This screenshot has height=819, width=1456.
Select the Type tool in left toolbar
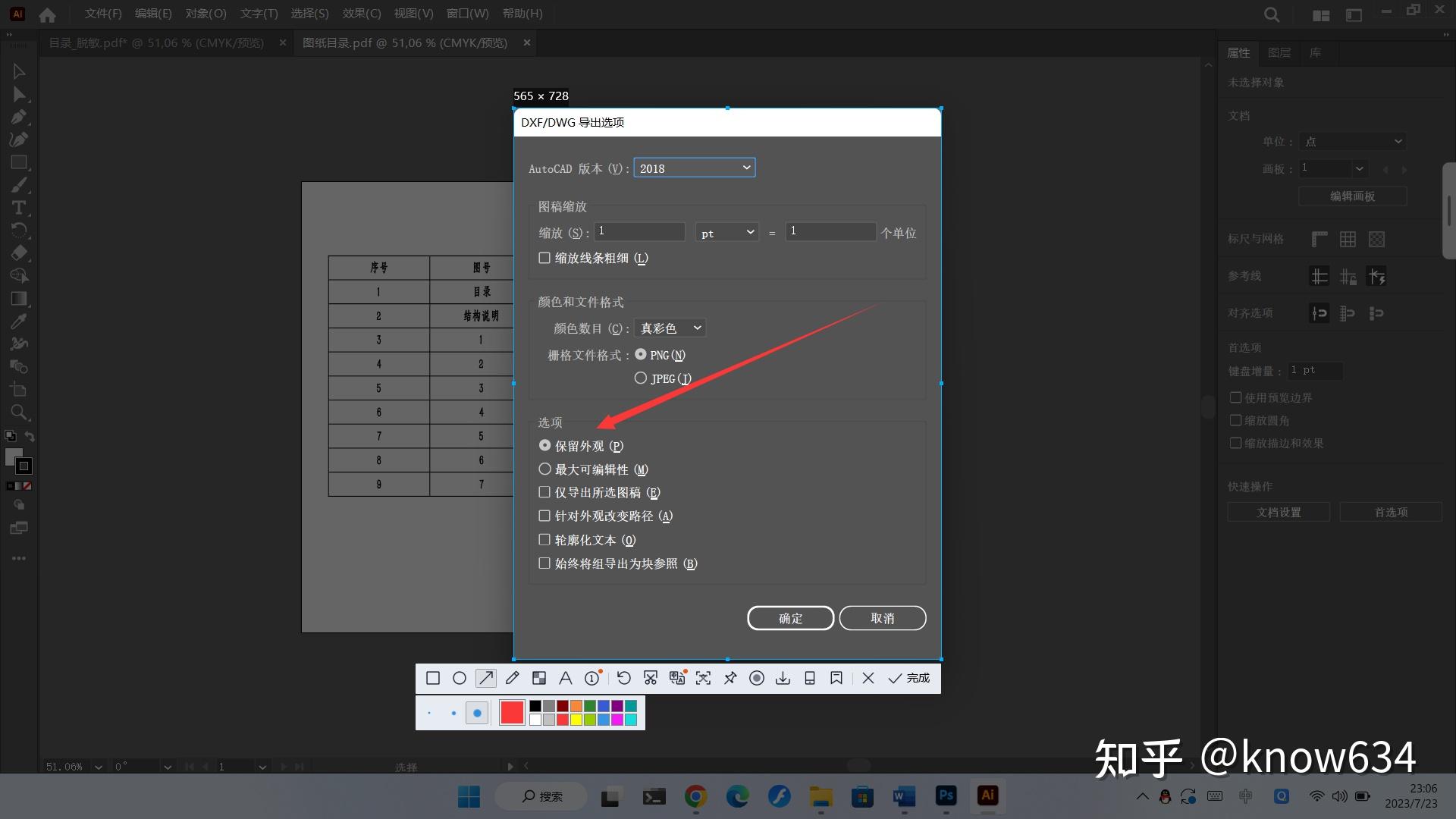tap(19, 208)
